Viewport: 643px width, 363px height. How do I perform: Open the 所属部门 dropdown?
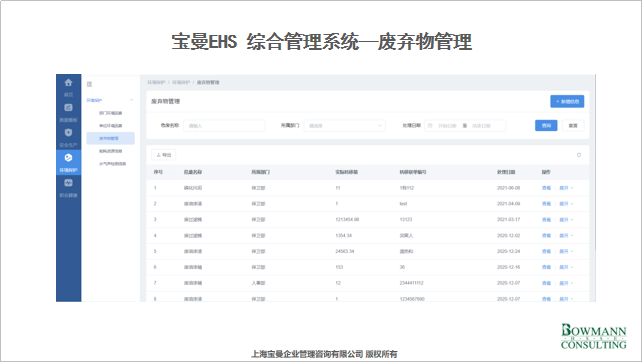click(x=344, y=126)
